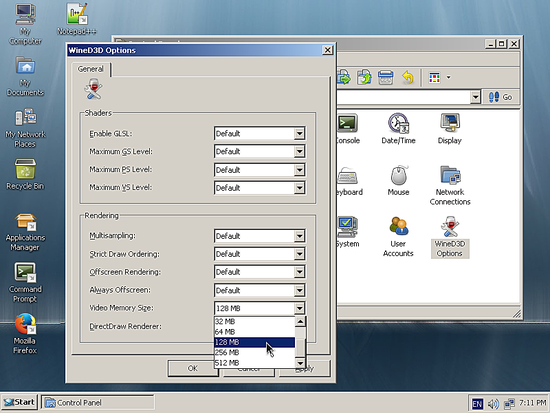Viewport: 550px width, 413px height.
Task: Open the Date/Time control panel icon
Action: pyautogui.click(x=398, y=129)
